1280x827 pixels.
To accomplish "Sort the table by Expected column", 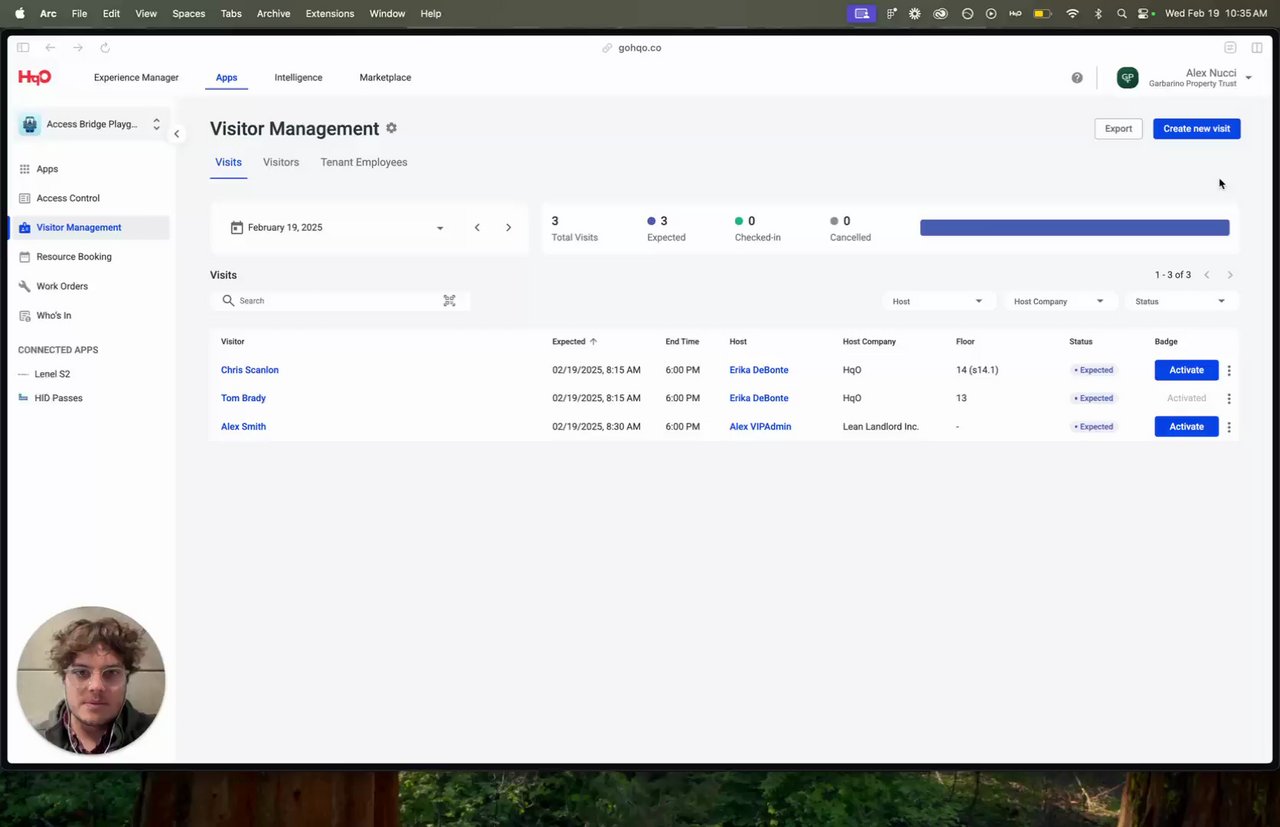I will point(575,342).
